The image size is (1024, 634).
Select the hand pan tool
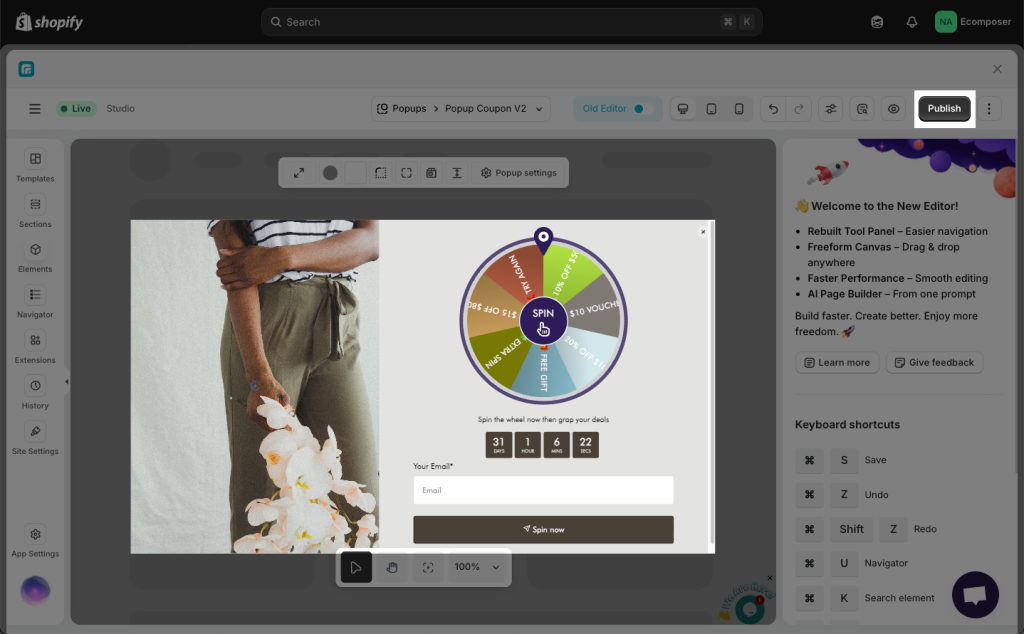coord(392,567)
